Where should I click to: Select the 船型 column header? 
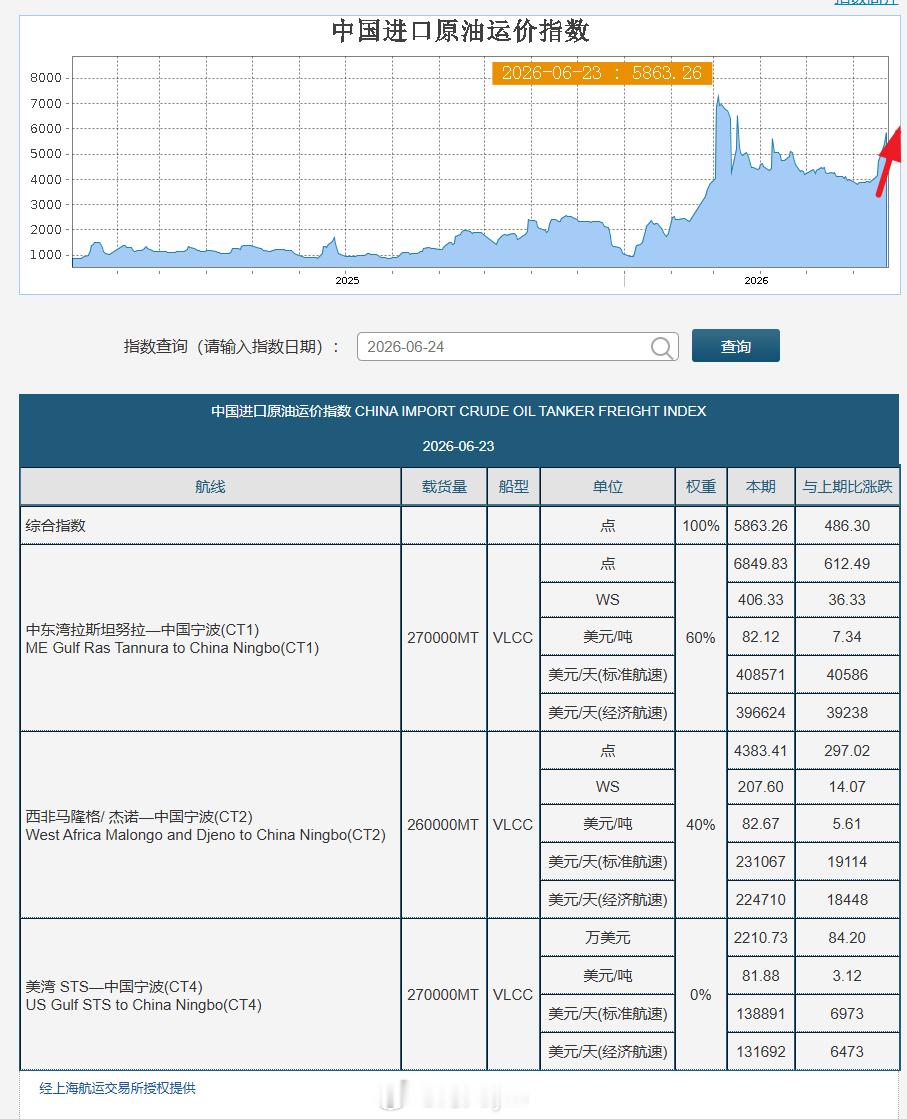click(513, 487)
